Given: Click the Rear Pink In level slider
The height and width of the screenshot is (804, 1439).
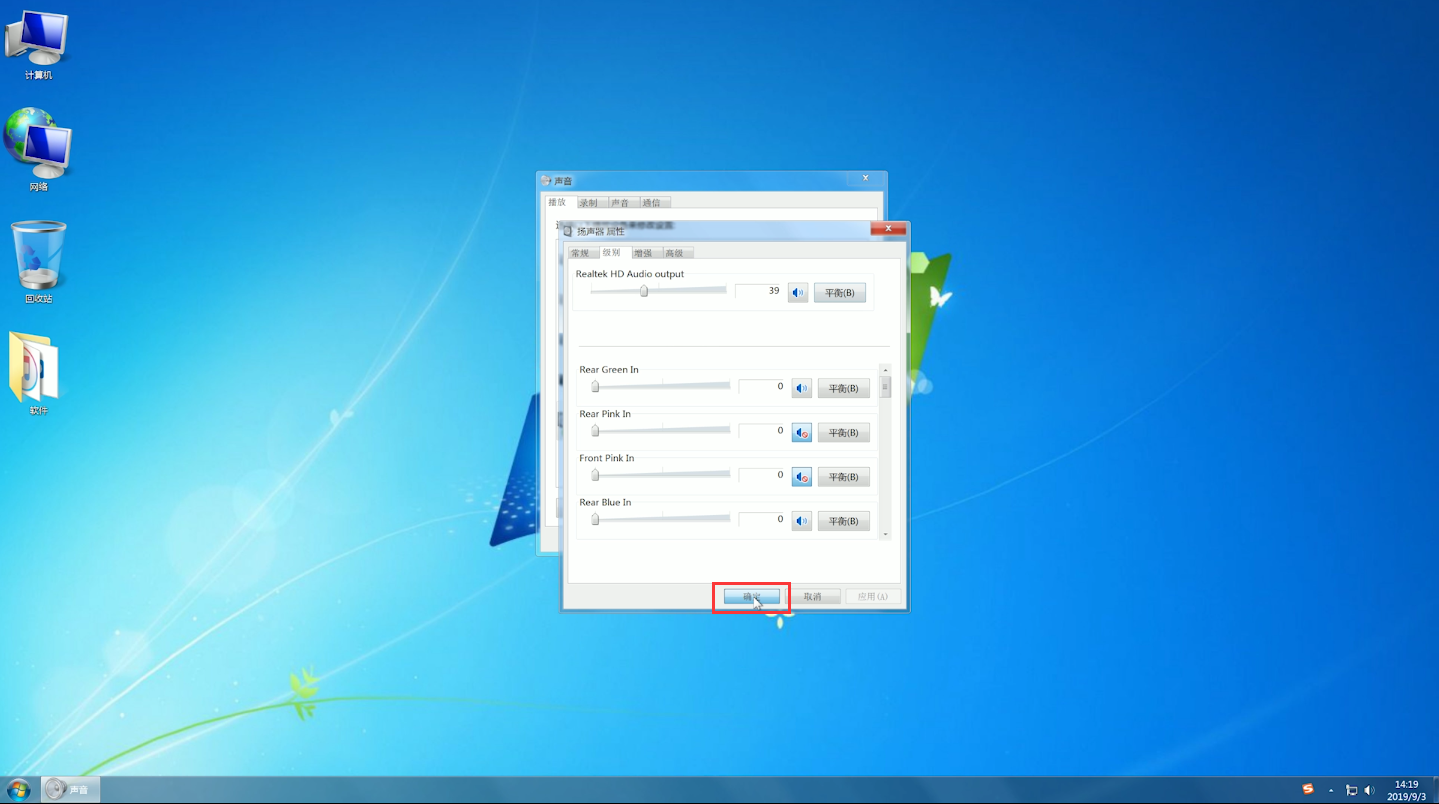Looking at the screenshot, I should (x=662, y=430).
